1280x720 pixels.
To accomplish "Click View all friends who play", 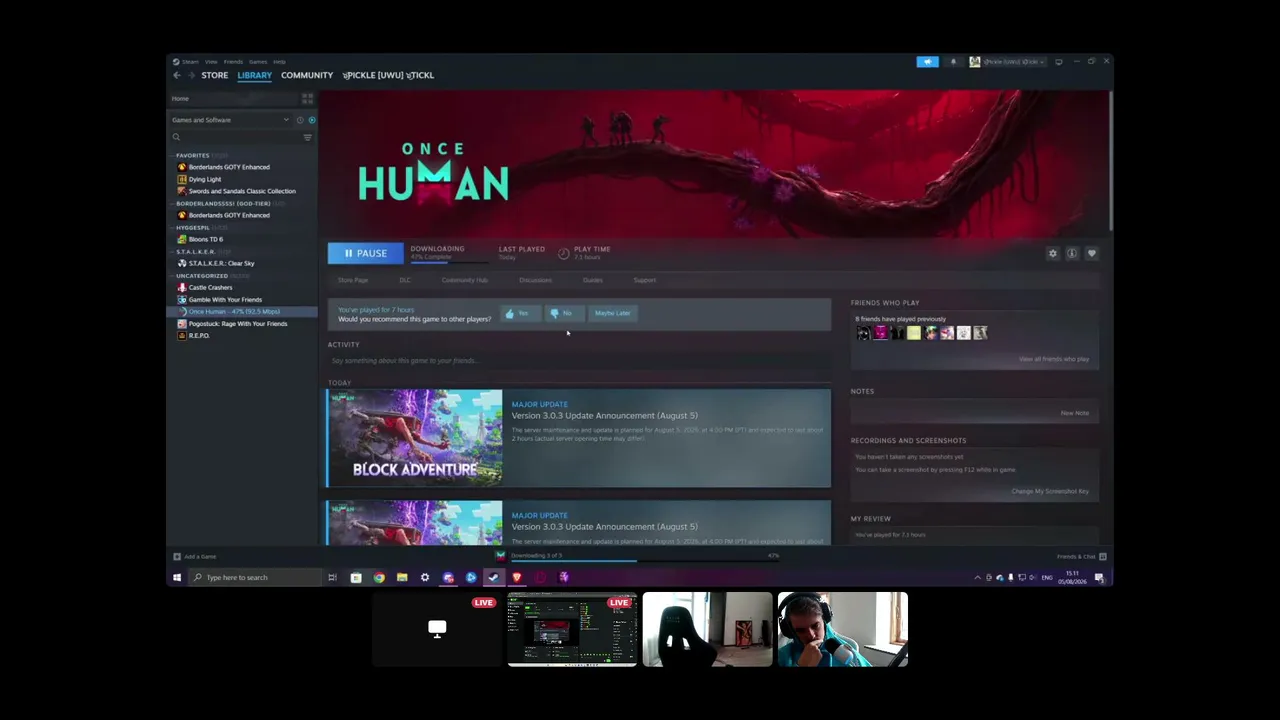I will point(1054,359).
